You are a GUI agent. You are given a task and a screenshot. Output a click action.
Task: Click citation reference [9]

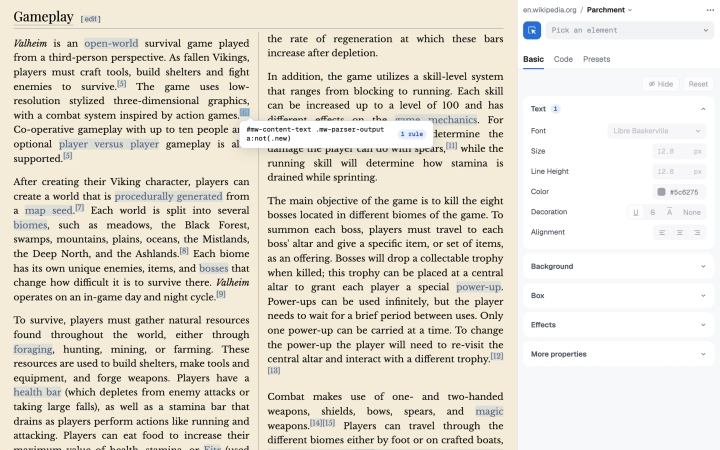pos(221,294)
